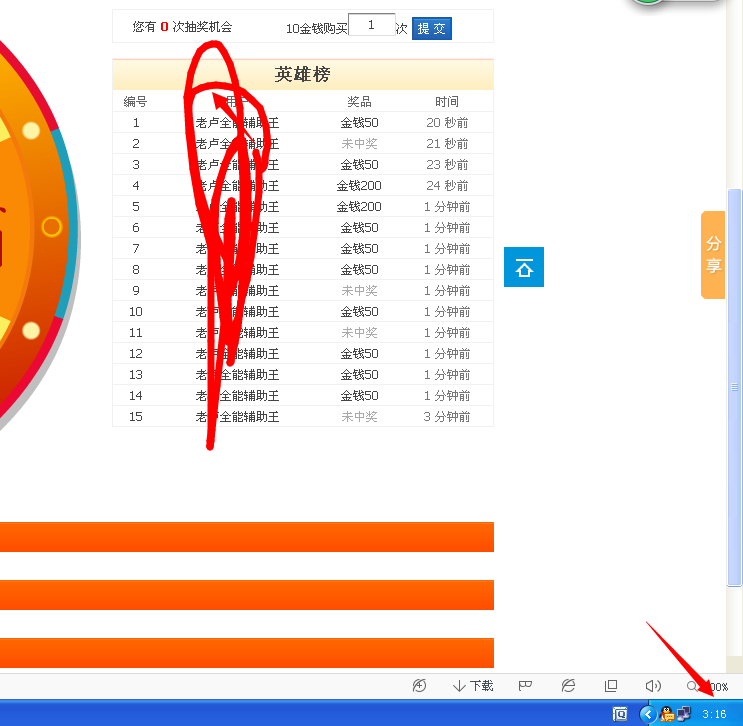The image size is (743, 726).
Task: Click the 编号 column header
Action: tap(136, 101)
